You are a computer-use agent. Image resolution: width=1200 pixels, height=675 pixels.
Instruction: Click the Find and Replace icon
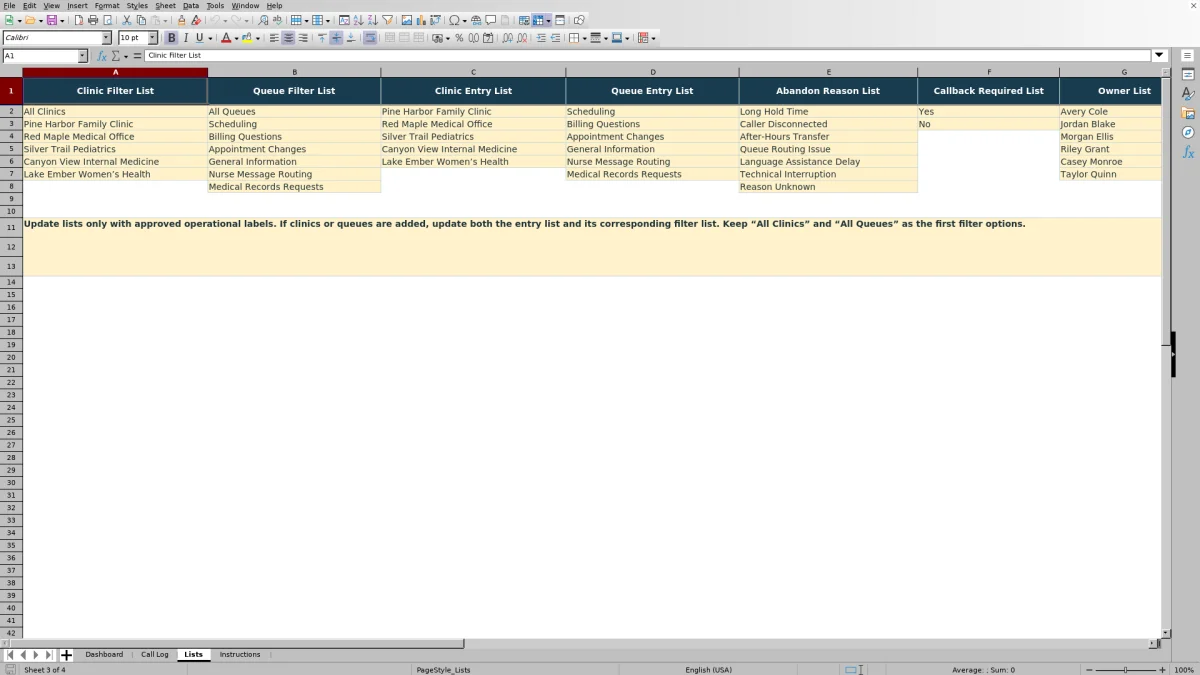(263, 20)
